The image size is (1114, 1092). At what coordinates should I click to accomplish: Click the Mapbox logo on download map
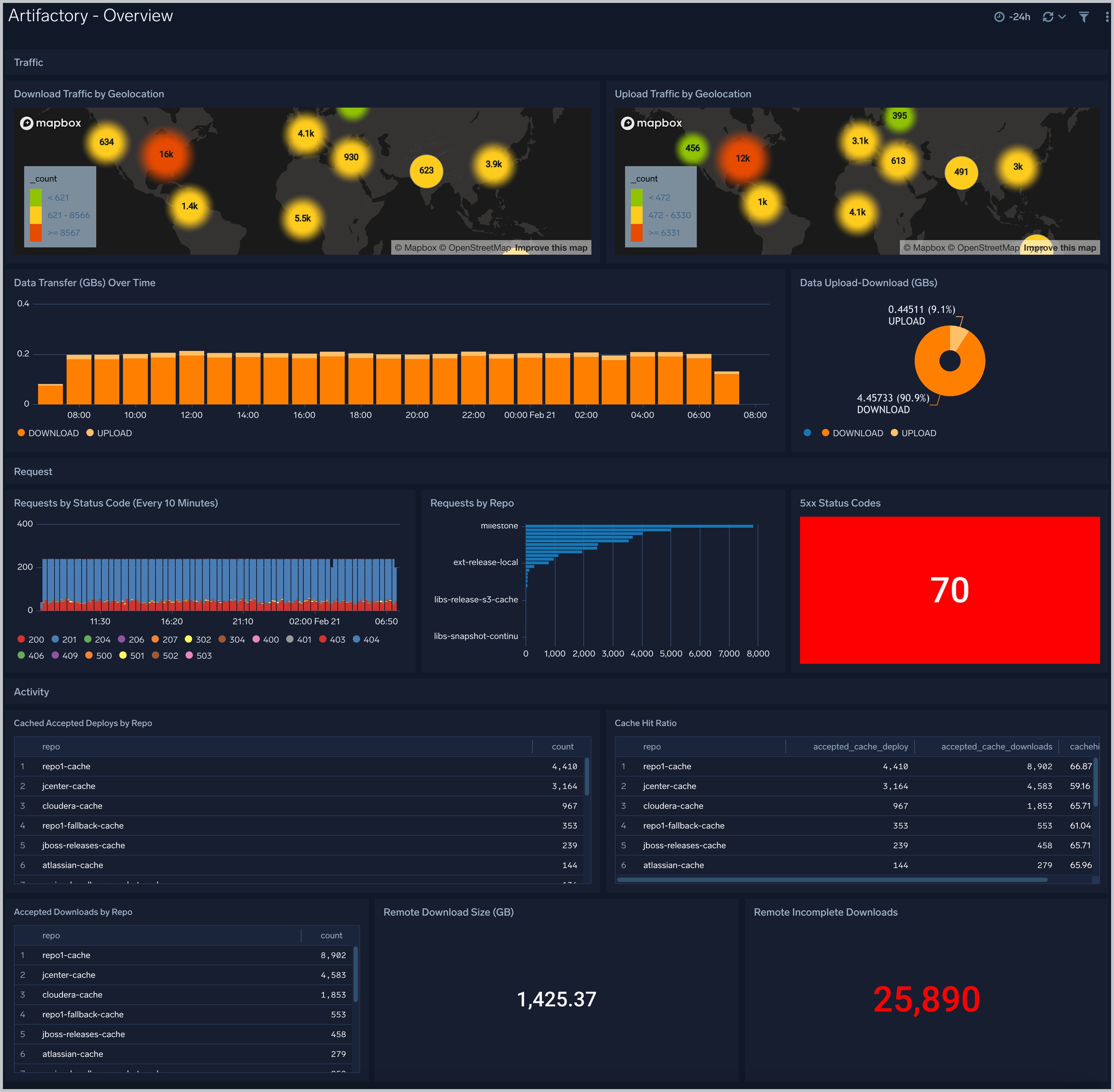(51, 123)
